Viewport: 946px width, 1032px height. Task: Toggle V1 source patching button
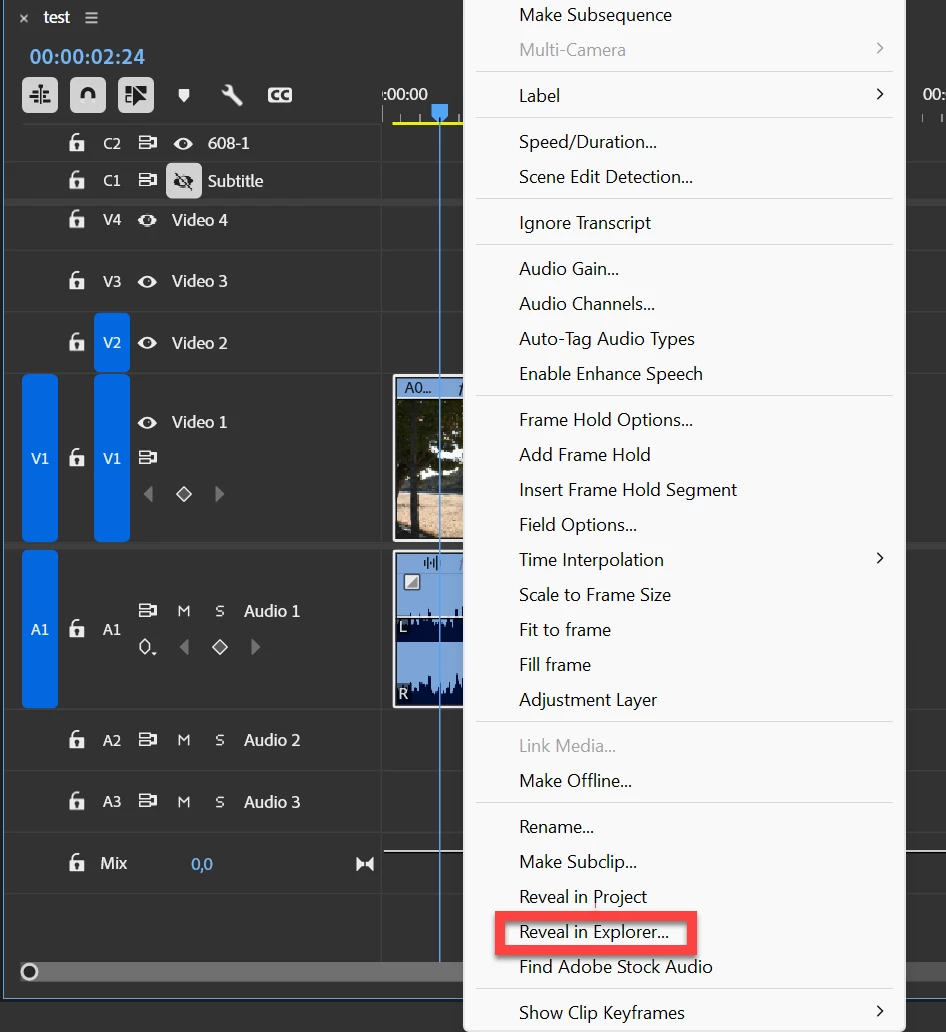click(x=40, y=458)
